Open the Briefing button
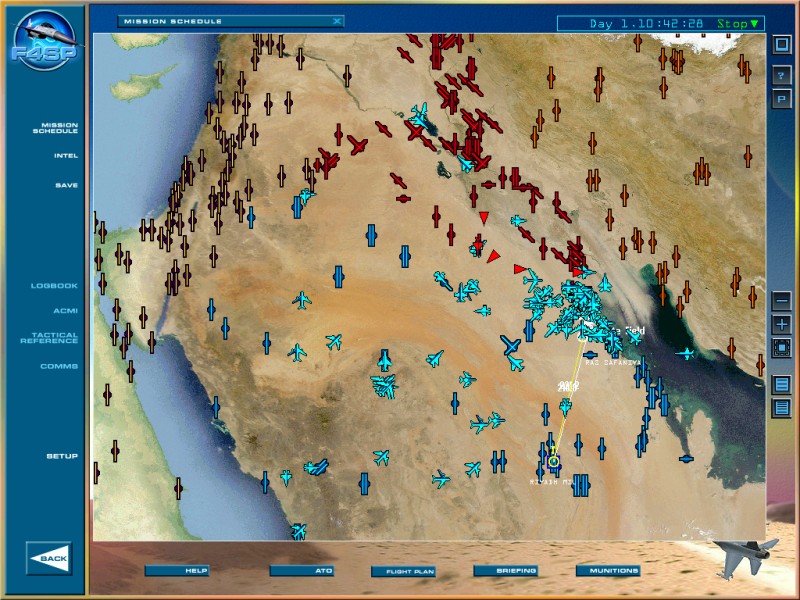Viewport: 800px width, 600px height. coord(506,570)
